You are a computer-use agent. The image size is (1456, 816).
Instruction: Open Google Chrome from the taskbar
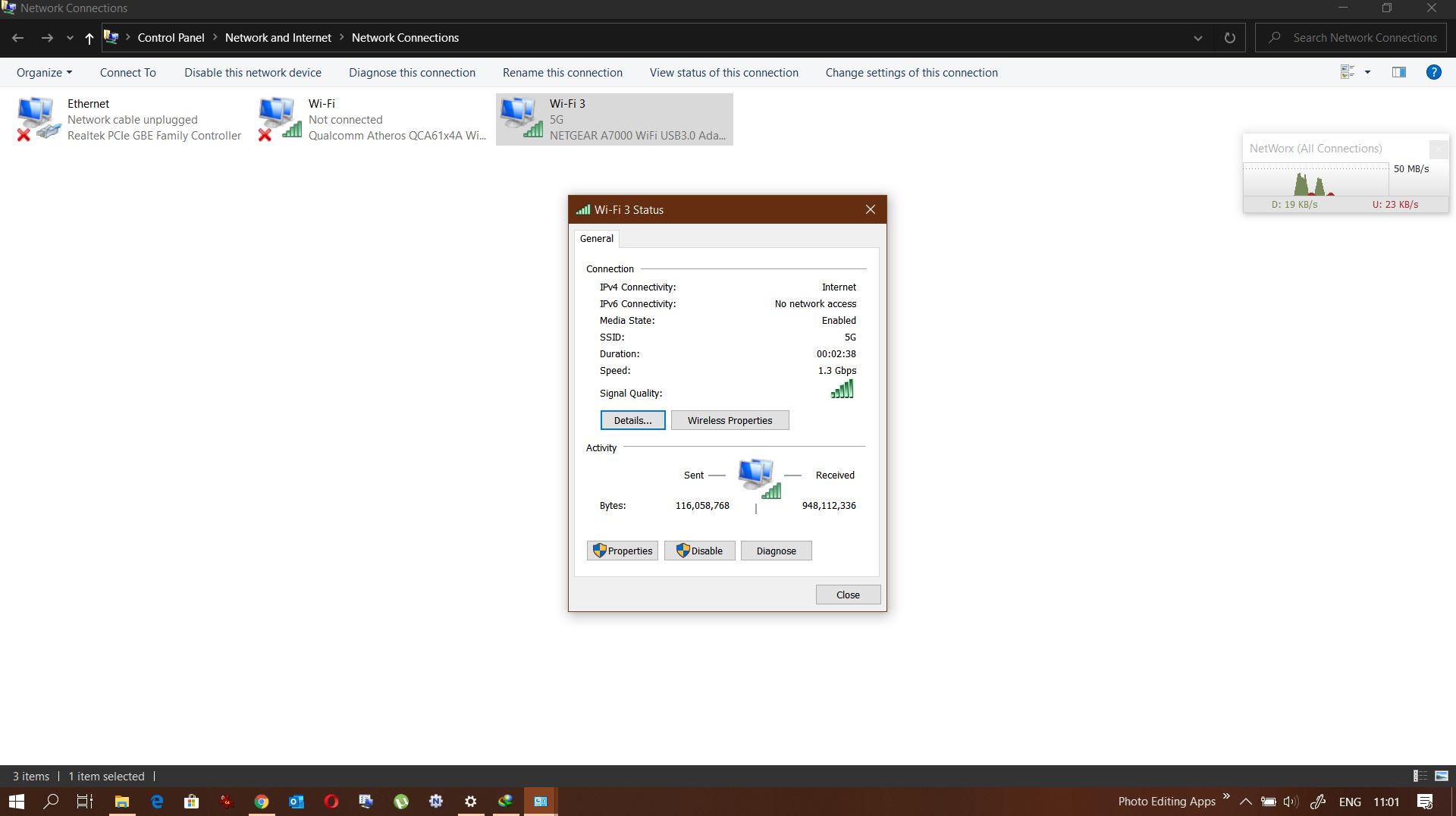click(262, 802)
